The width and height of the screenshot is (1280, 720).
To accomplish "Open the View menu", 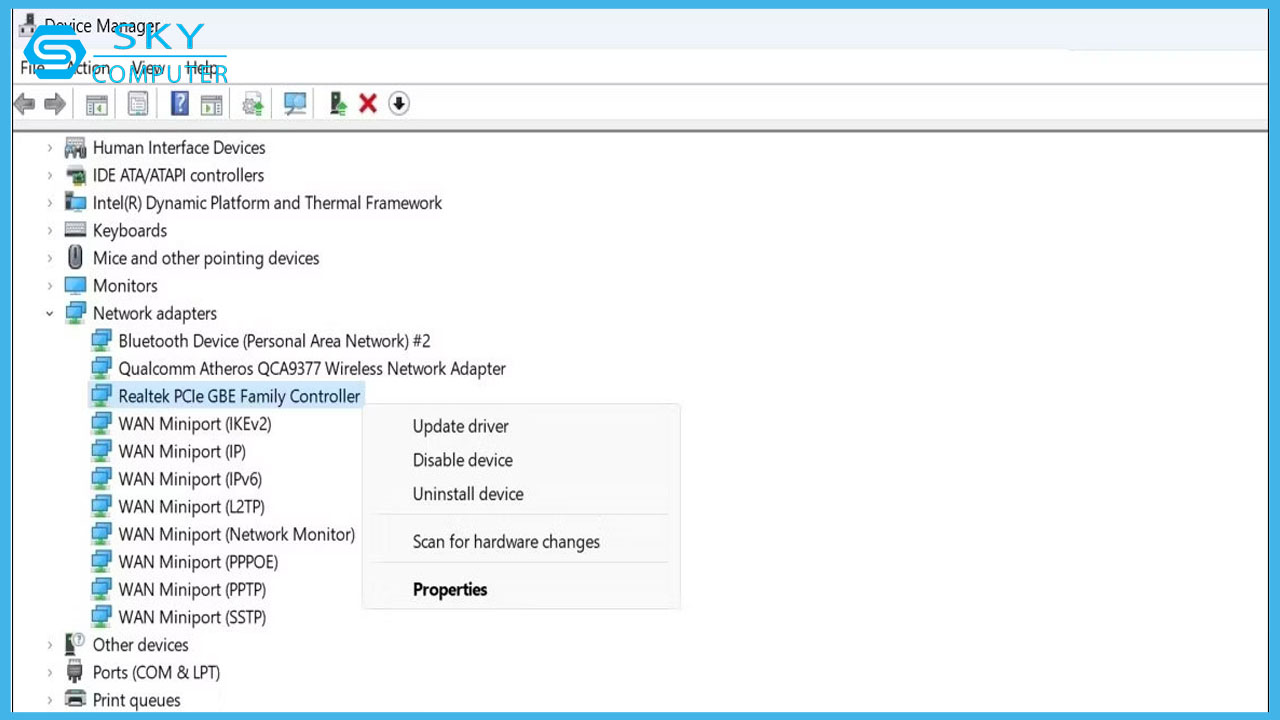I will (148, 68).
